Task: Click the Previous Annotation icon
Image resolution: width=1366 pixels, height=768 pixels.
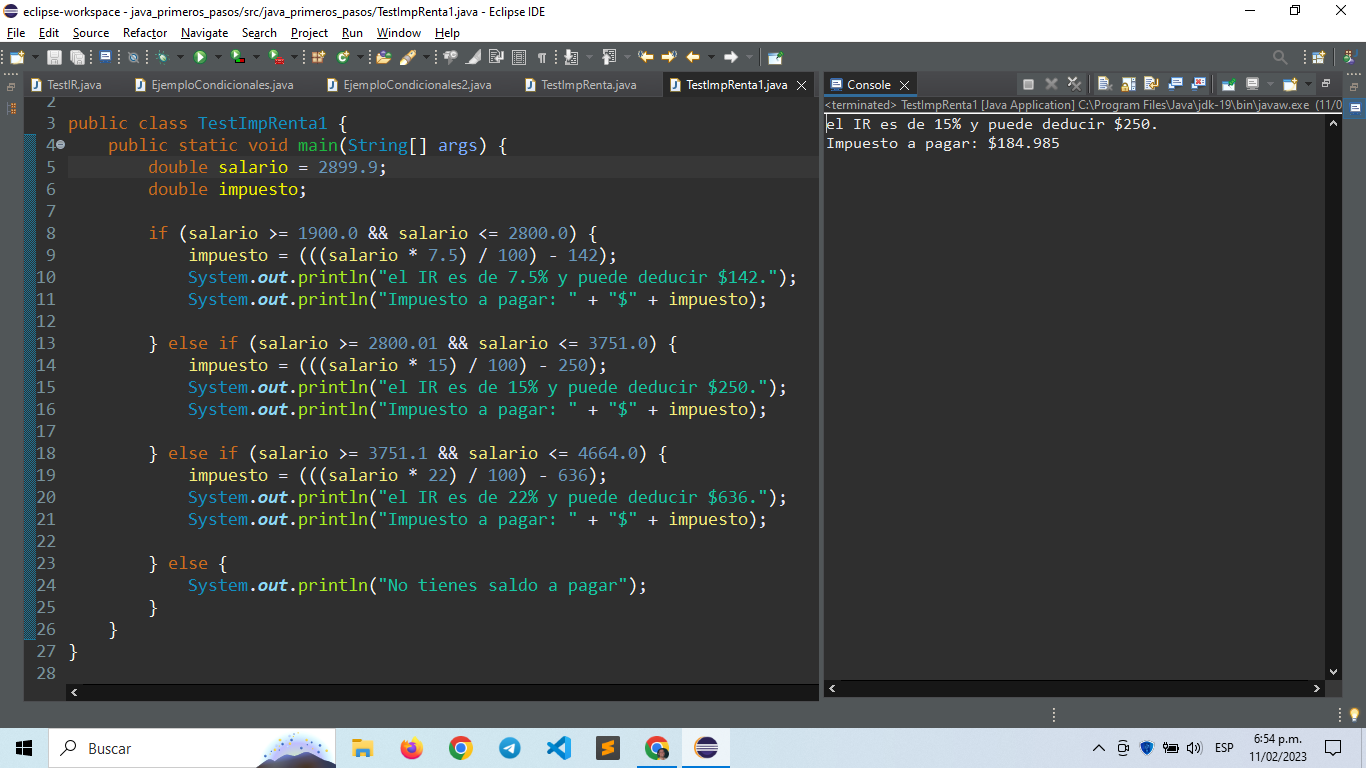Action: coord(609,57)
